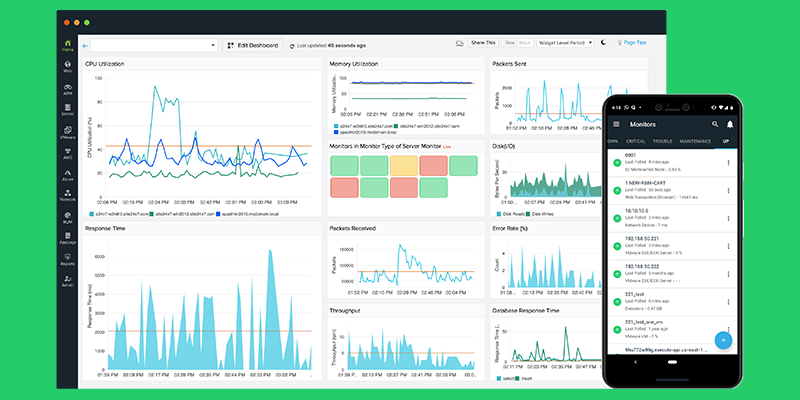
Task: Open the more options for 221_test
Action: (728, 302)
